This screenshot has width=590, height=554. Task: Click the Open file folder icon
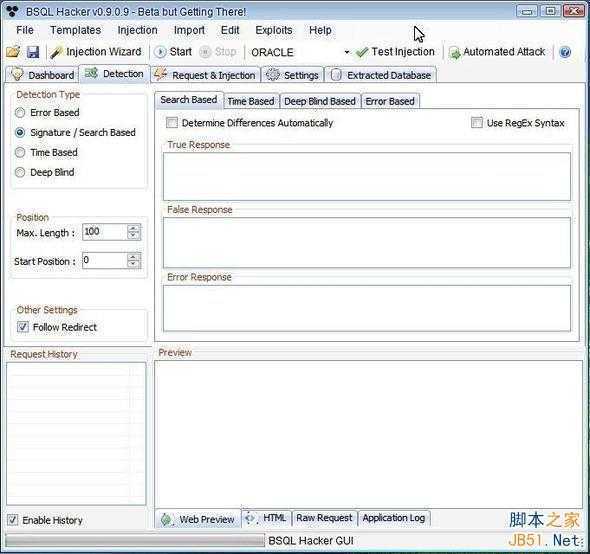(x=13, y=52)
